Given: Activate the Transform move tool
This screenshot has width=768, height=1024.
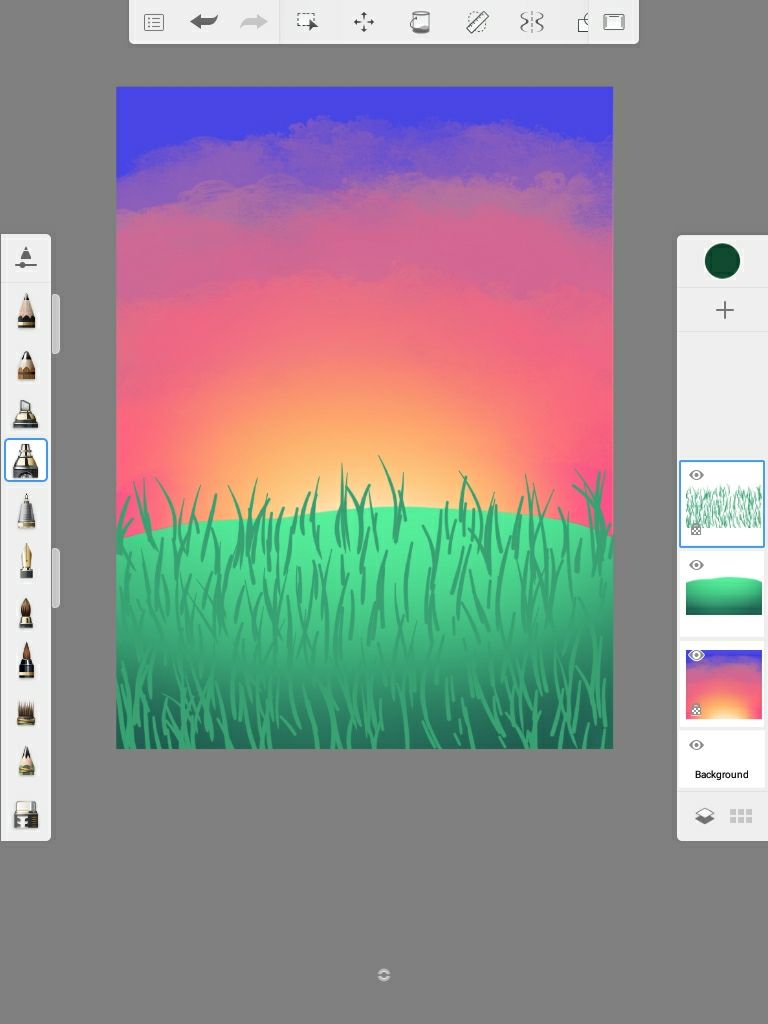Looking at the screenshot, I should click(x=364, y=22).
